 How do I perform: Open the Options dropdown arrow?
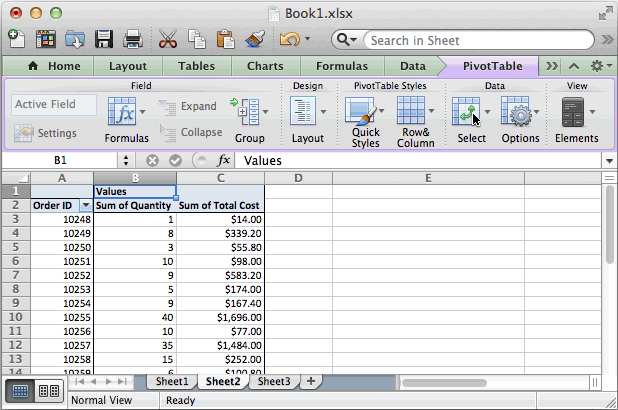536,112
